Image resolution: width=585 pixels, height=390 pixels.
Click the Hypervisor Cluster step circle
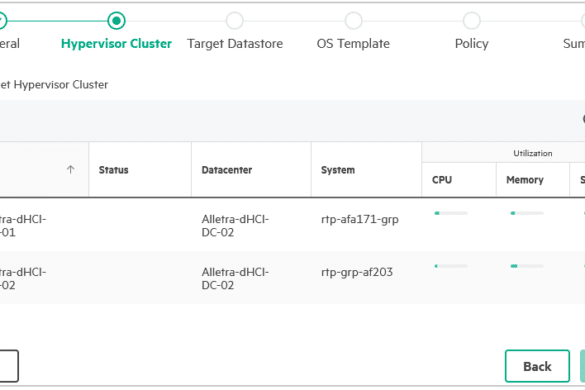point(116,21)
